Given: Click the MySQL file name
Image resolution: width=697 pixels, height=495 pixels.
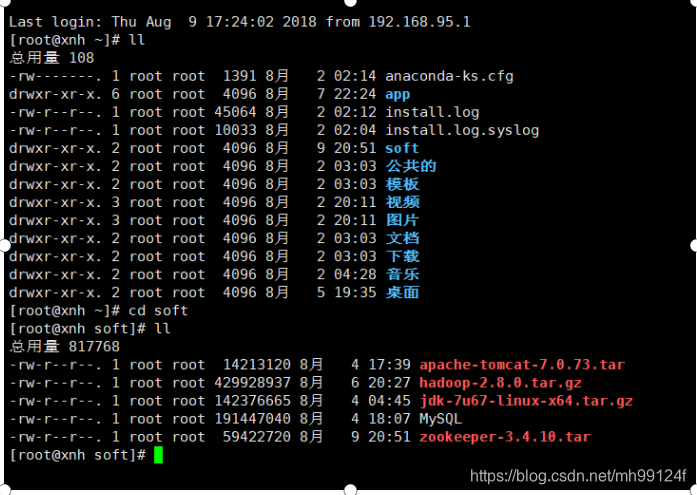Looking at the screenshot, I should click(441, 419).
